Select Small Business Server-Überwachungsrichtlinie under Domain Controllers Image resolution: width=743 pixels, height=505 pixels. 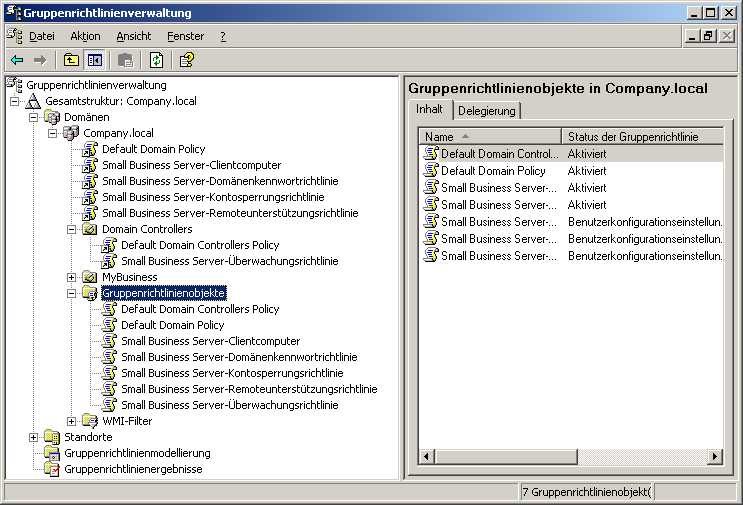pos(230,261)
